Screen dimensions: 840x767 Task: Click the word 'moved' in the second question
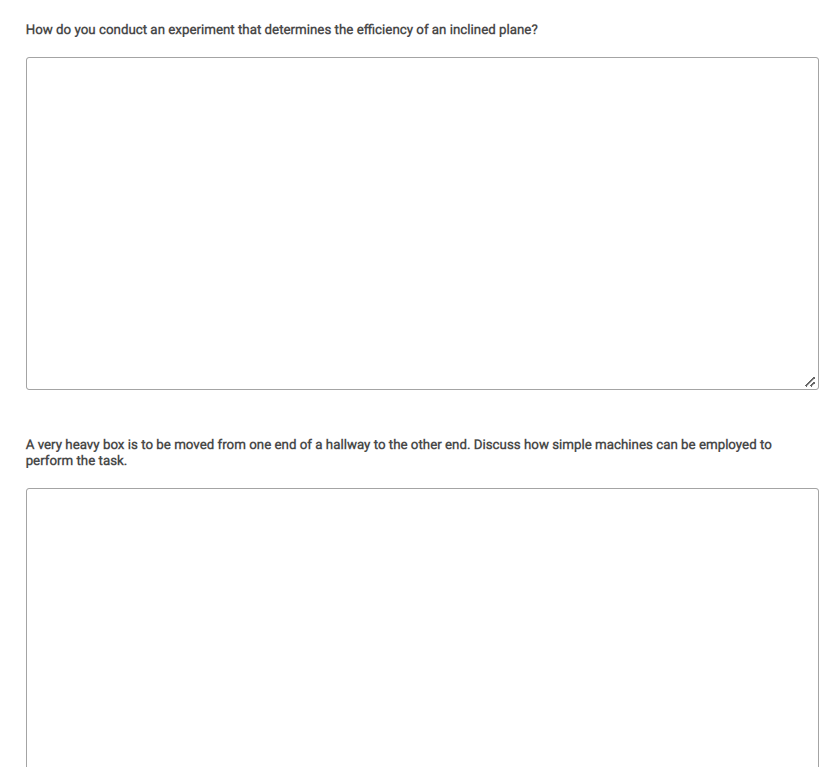[194, 445]
